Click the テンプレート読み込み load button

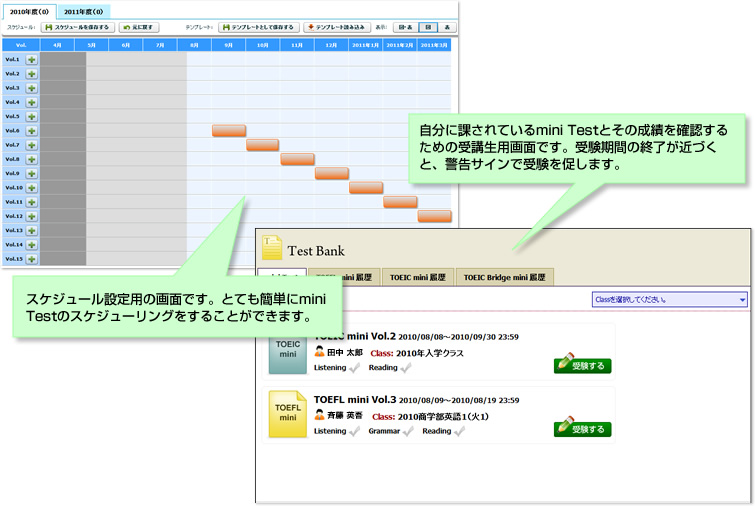click(x=337, y=27)
